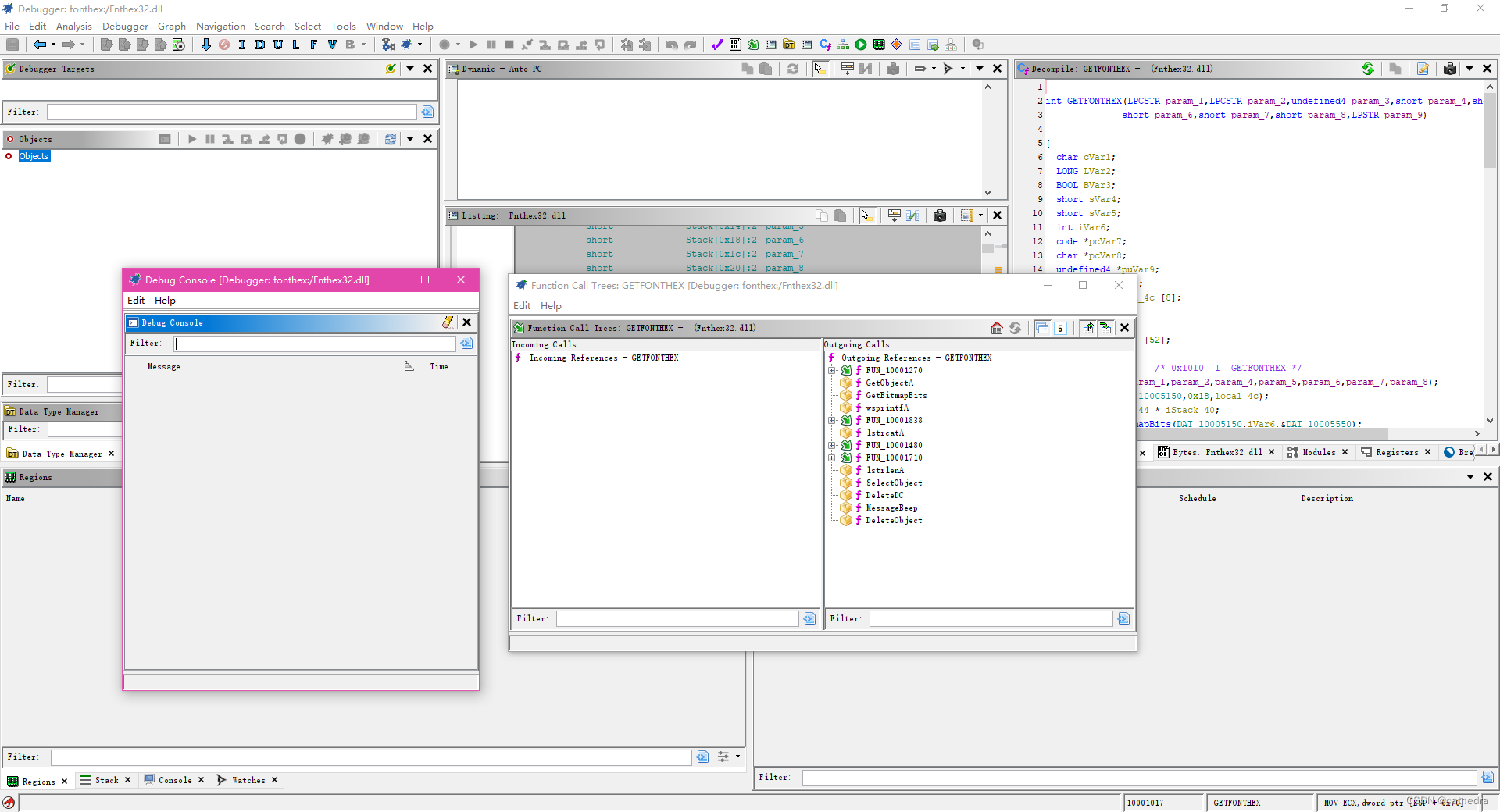Click the 'I' navigate instruction icon

coord(242,45)
